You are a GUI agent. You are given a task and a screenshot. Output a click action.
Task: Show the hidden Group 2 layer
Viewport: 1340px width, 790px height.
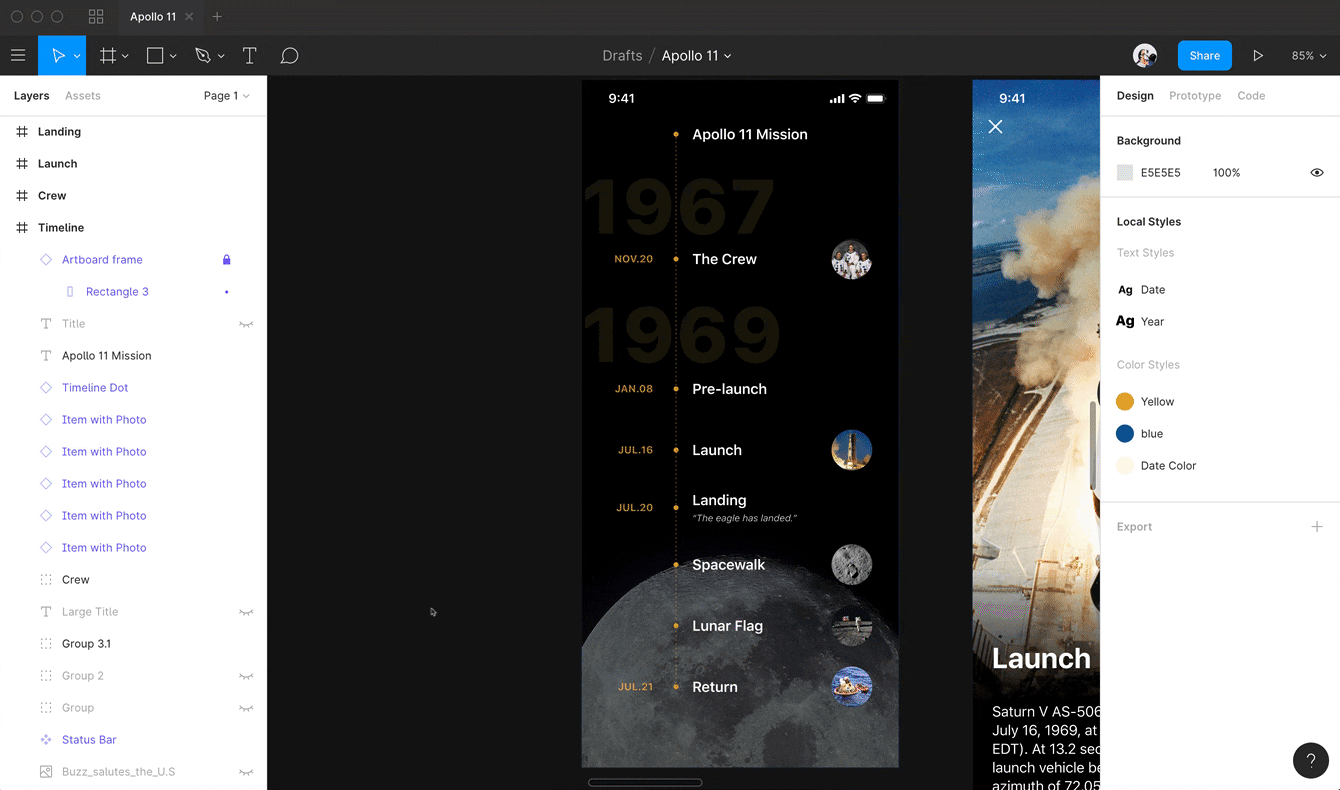click(246, 676)
